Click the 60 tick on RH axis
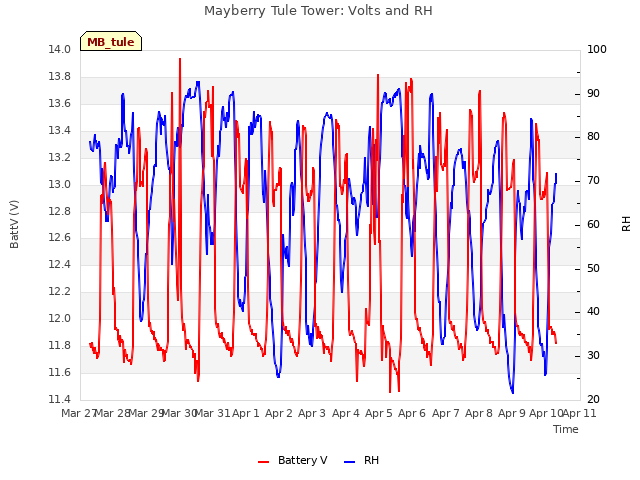 click(593, 224)
